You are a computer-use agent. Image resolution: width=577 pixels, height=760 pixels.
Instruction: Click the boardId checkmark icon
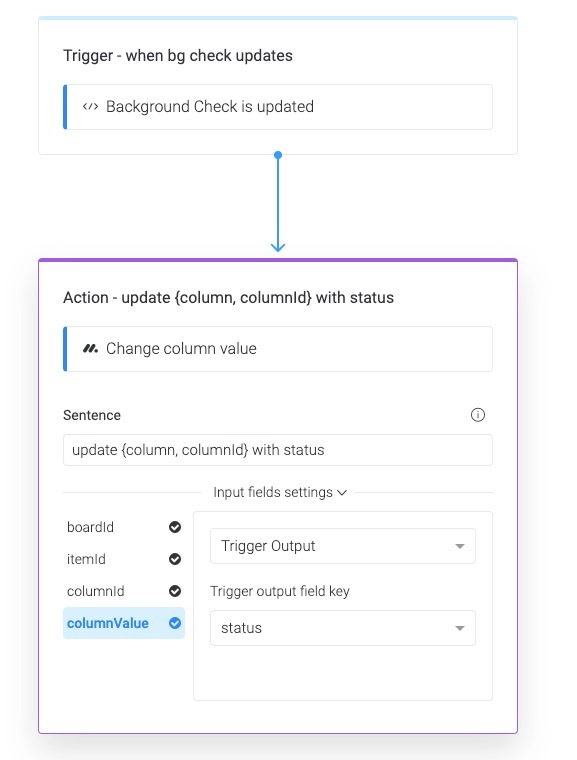click(x=175, y=527)
